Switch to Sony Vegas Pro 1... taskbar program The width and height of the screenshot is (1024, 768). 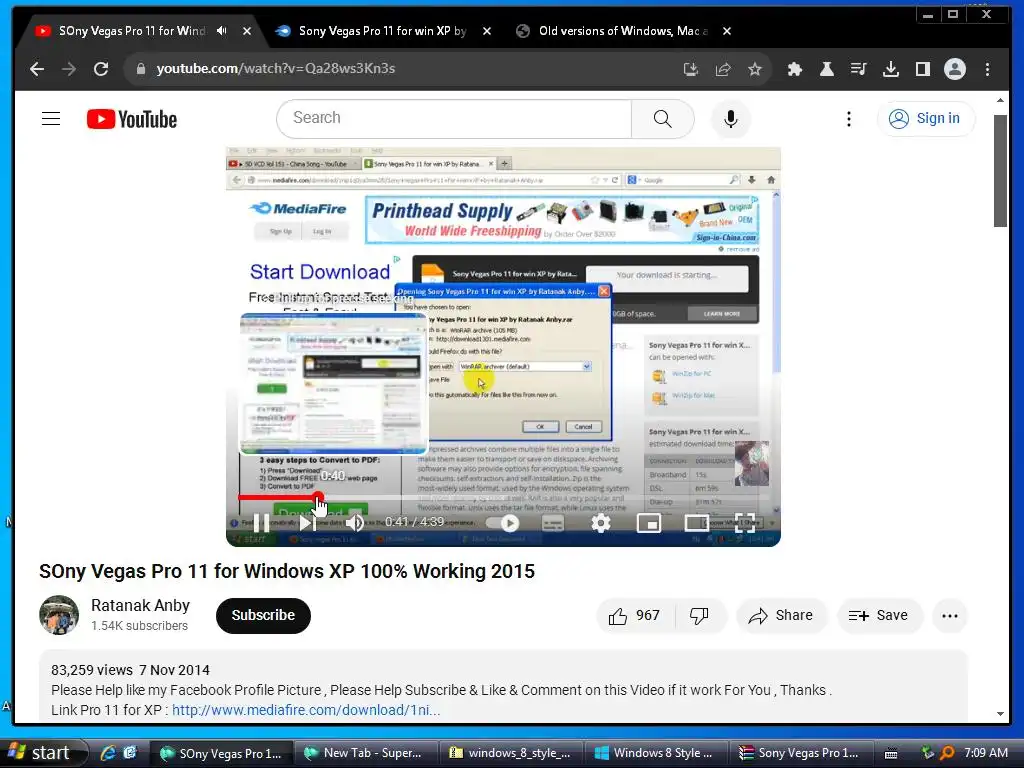click(x=800, y=753)
